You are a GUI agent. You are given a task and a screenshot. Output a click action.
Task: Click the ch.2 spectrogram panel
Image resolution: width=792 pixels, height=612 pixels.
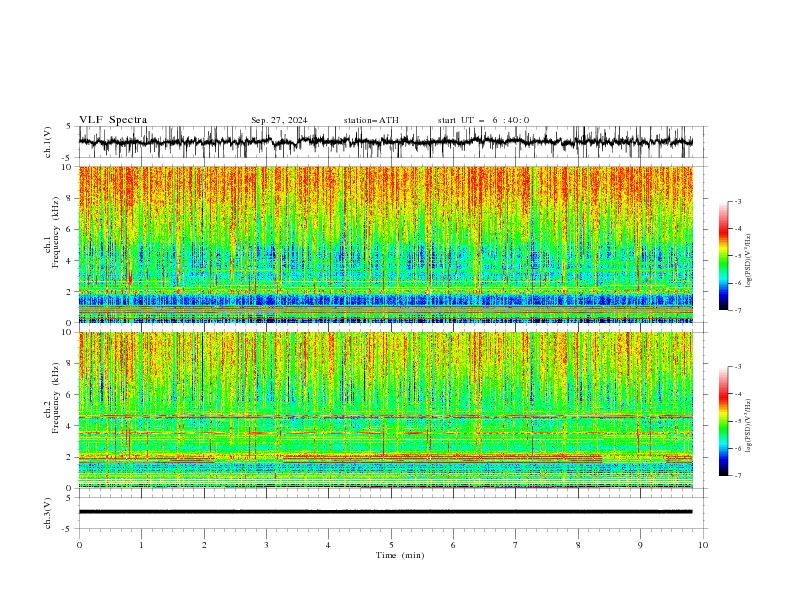pos(386,410)
